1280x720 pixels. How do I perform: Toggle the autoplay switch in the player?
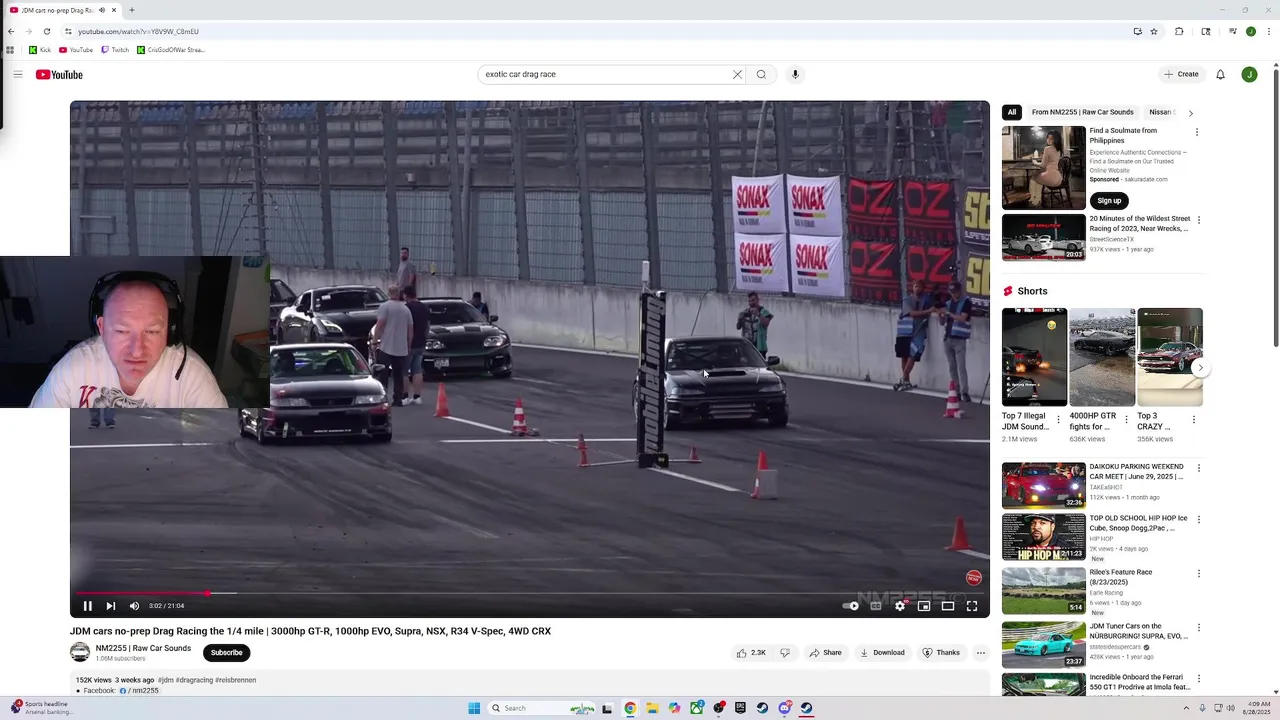851,606
